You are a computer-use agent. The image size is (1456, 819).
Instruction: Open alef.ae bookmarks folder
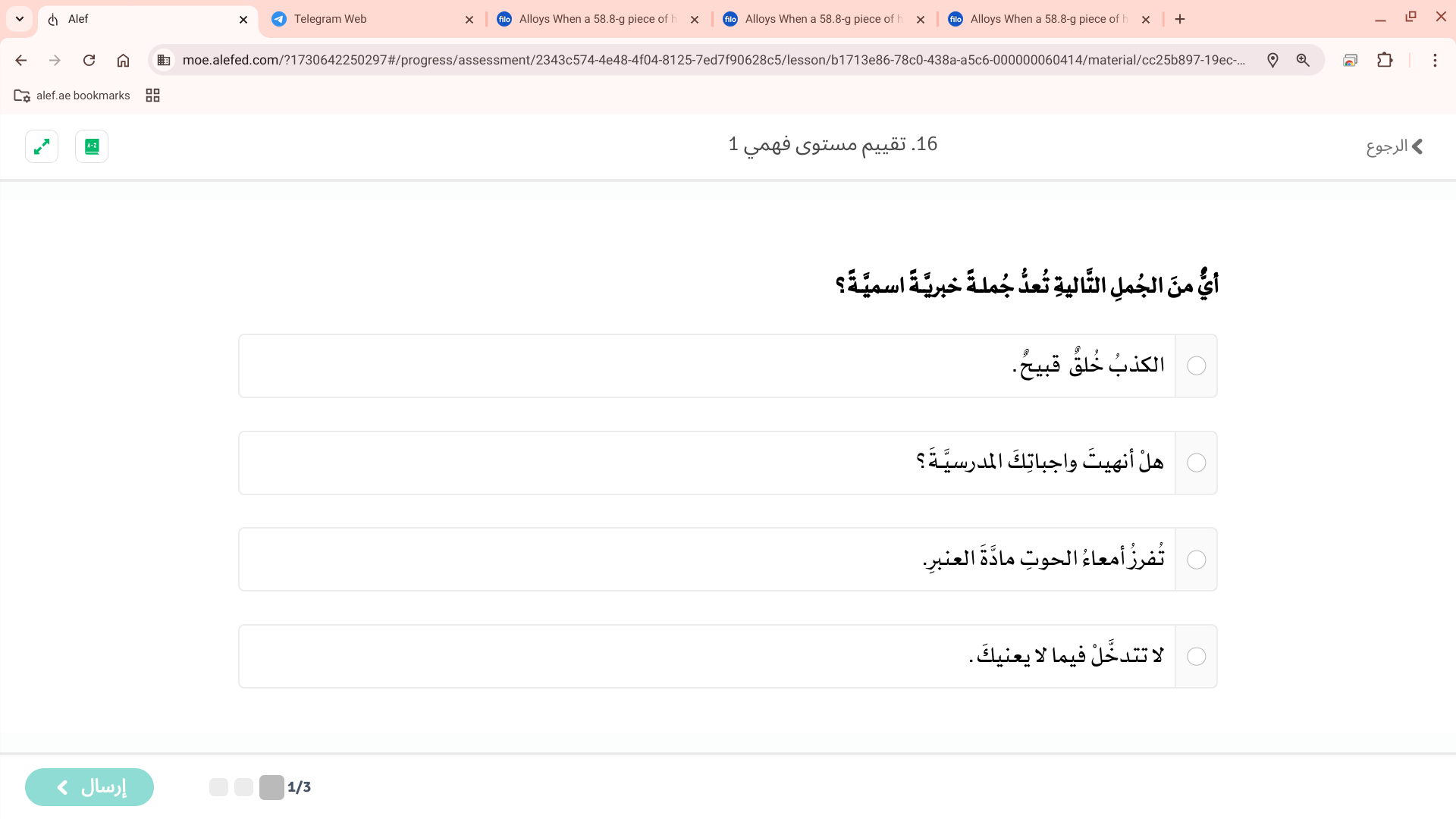pyautogui.click(x=73, y=96)
